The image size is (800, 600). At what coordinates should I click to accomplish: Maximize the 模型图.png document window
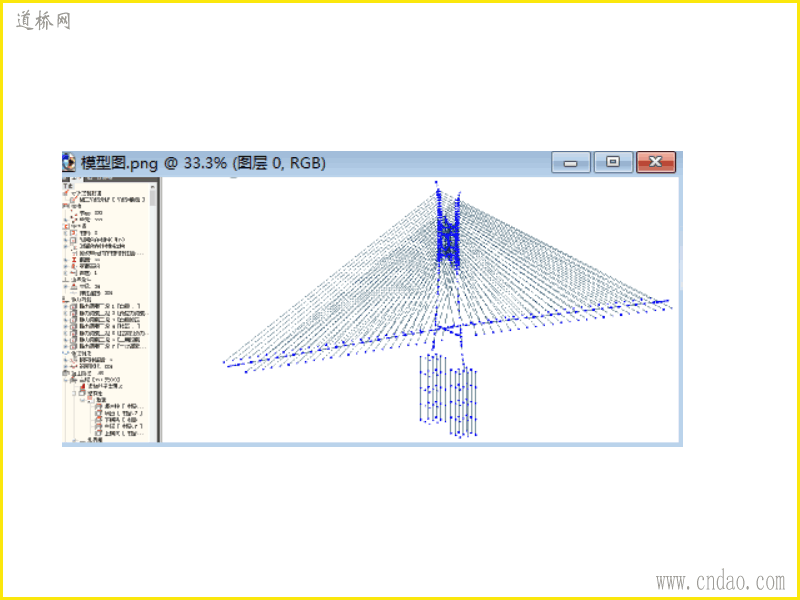click(613, 162)
